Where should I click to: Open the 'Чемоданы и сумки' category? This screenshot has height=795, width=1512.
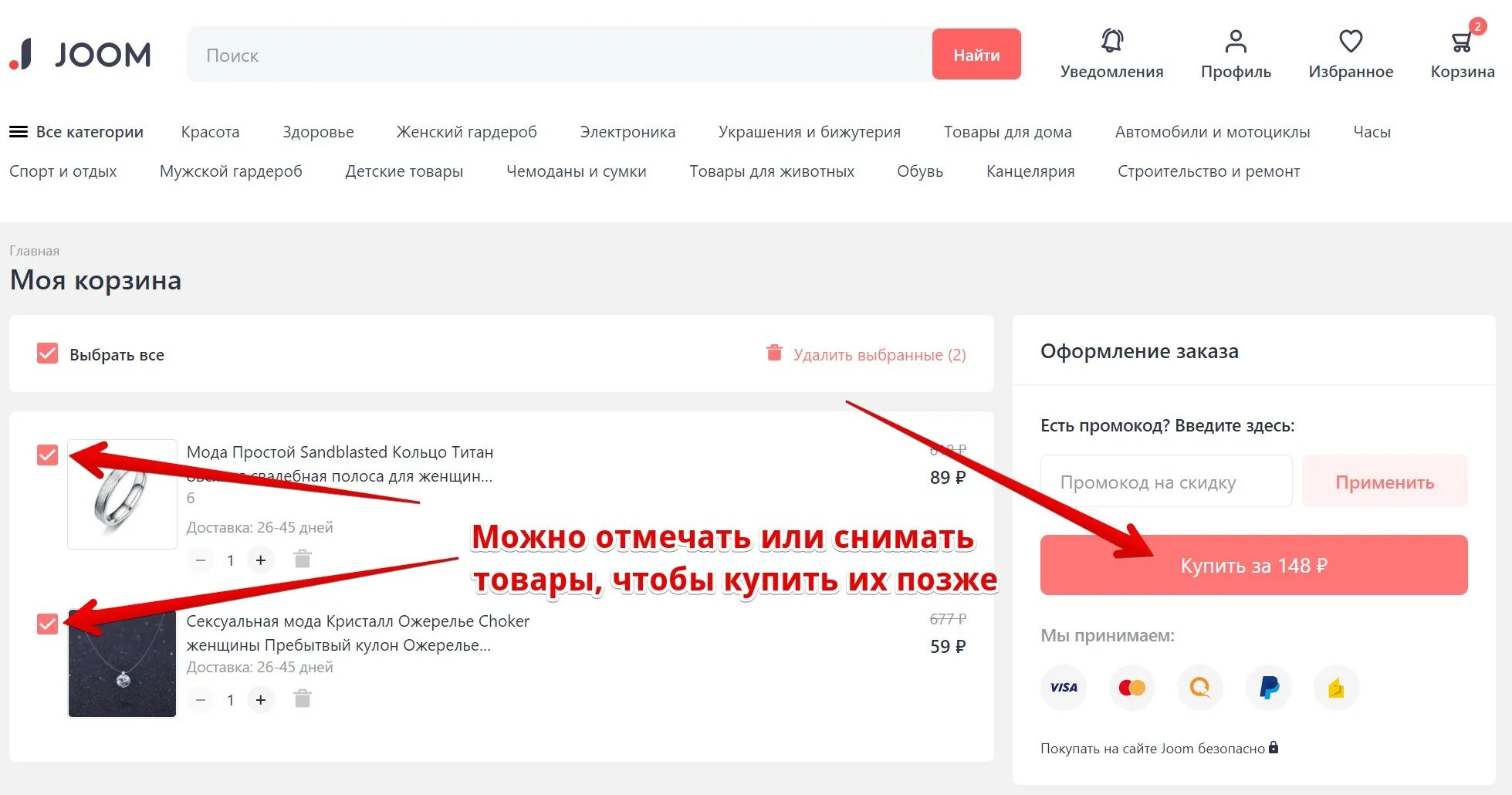point(577,171)
